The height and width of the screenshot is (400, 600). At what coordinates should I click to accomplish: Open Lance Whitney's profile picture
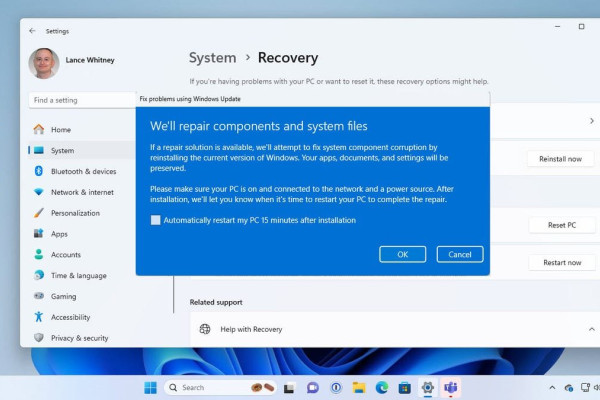44,63
